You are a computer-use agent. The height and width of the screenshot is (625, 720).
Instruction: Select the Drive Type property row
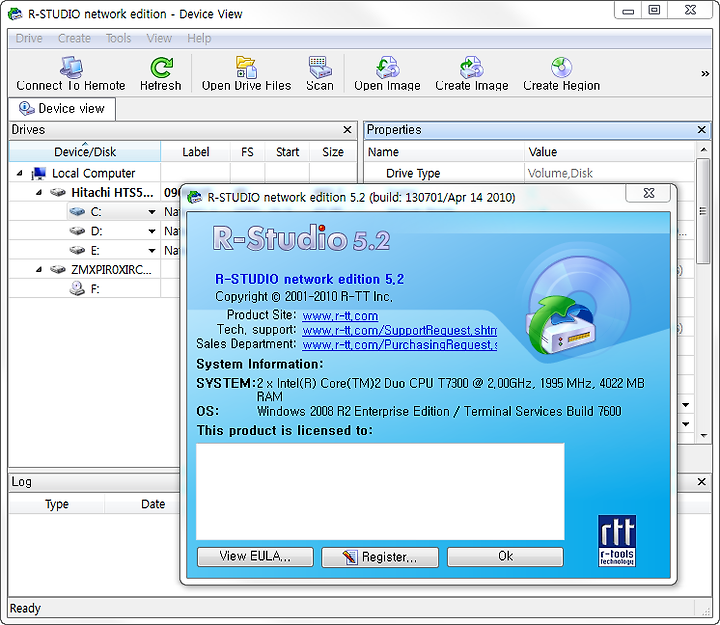pos(529,173)
